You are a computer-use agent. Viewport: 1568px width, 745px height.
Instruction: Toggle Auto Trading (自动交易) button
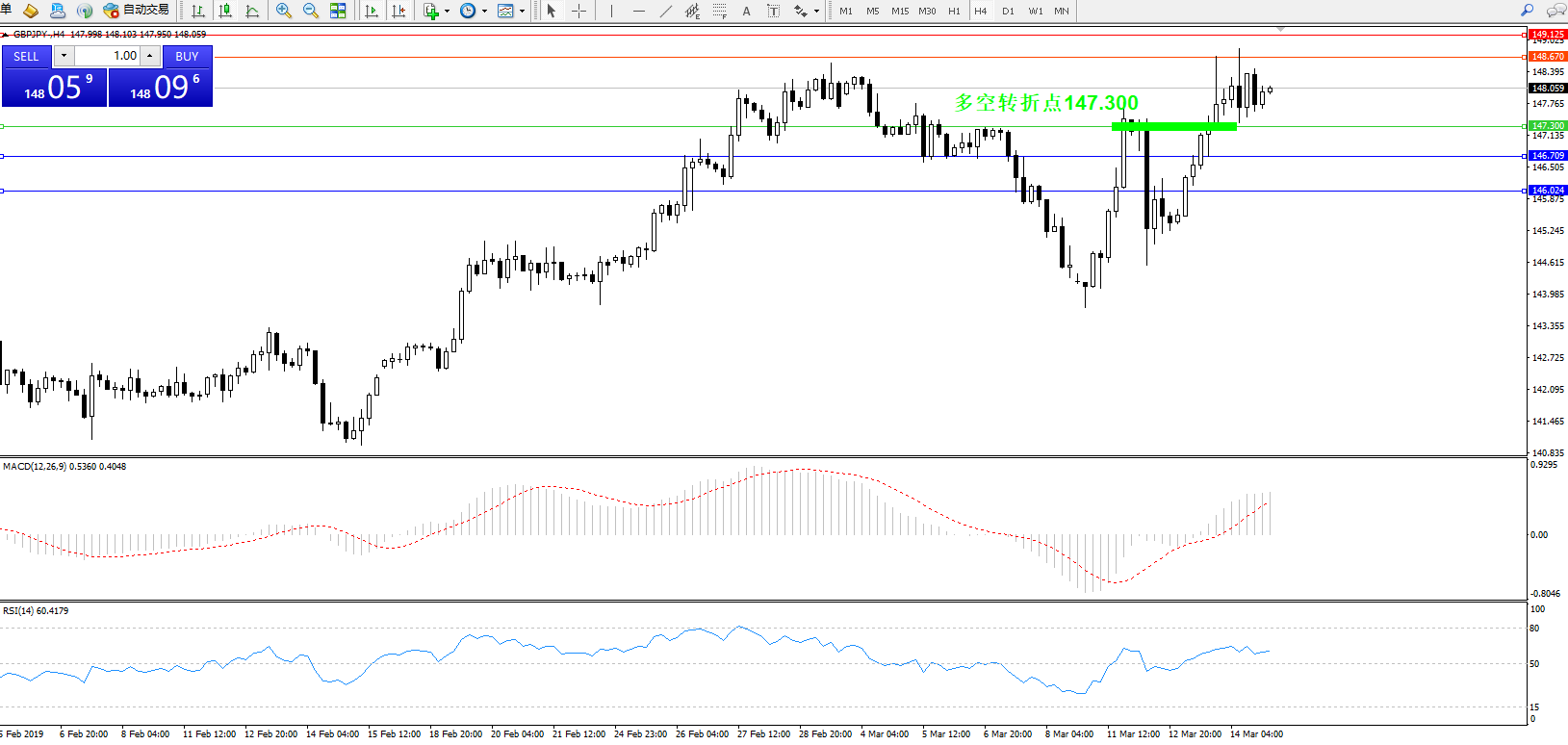click(x=137, y=11)
